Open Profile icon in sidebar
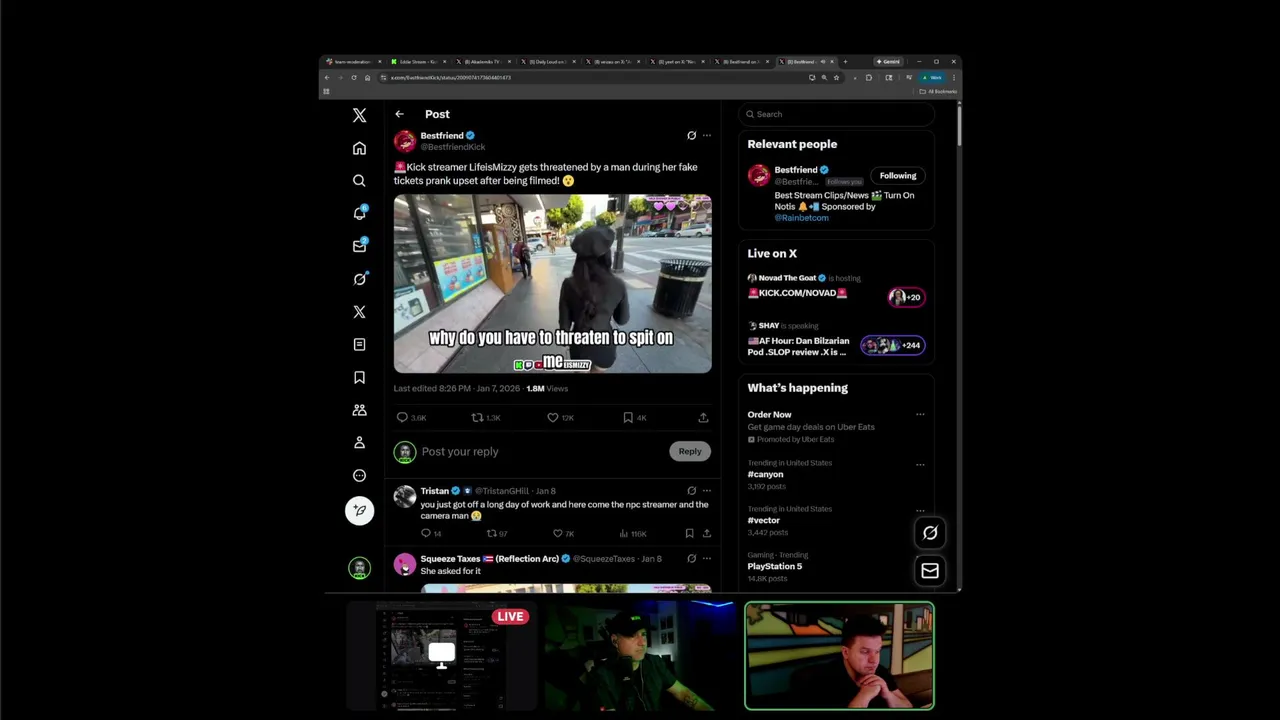The image size is (1280, 720). click(359, 442)
